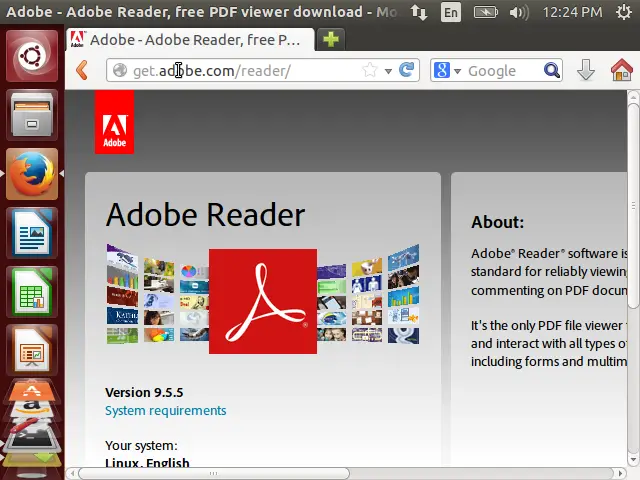The image size is (640, 480).
Task: Expand the URL history dropdown arrow
Action: tap(388, 71)
